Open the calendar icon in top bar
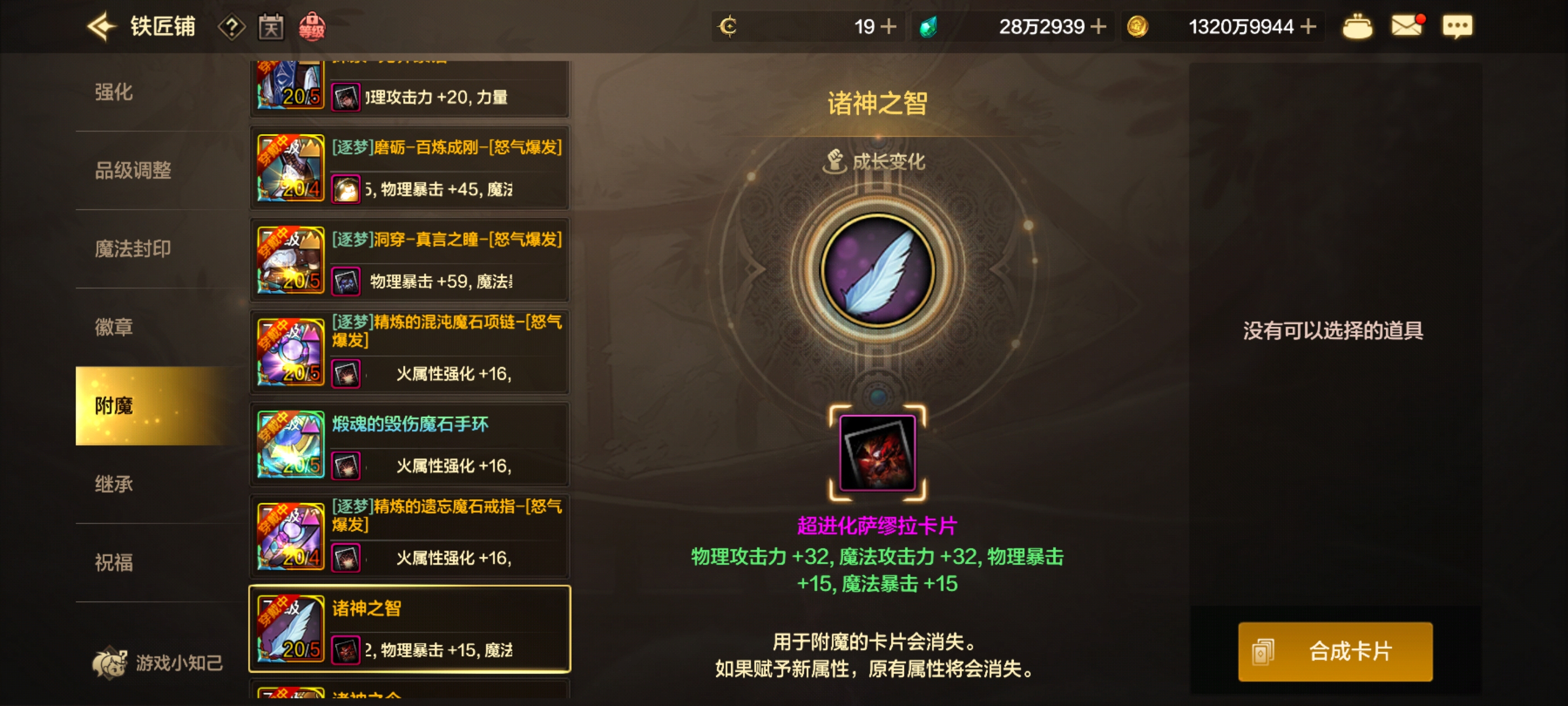The image size is (1568, 706). coord(271,27)
